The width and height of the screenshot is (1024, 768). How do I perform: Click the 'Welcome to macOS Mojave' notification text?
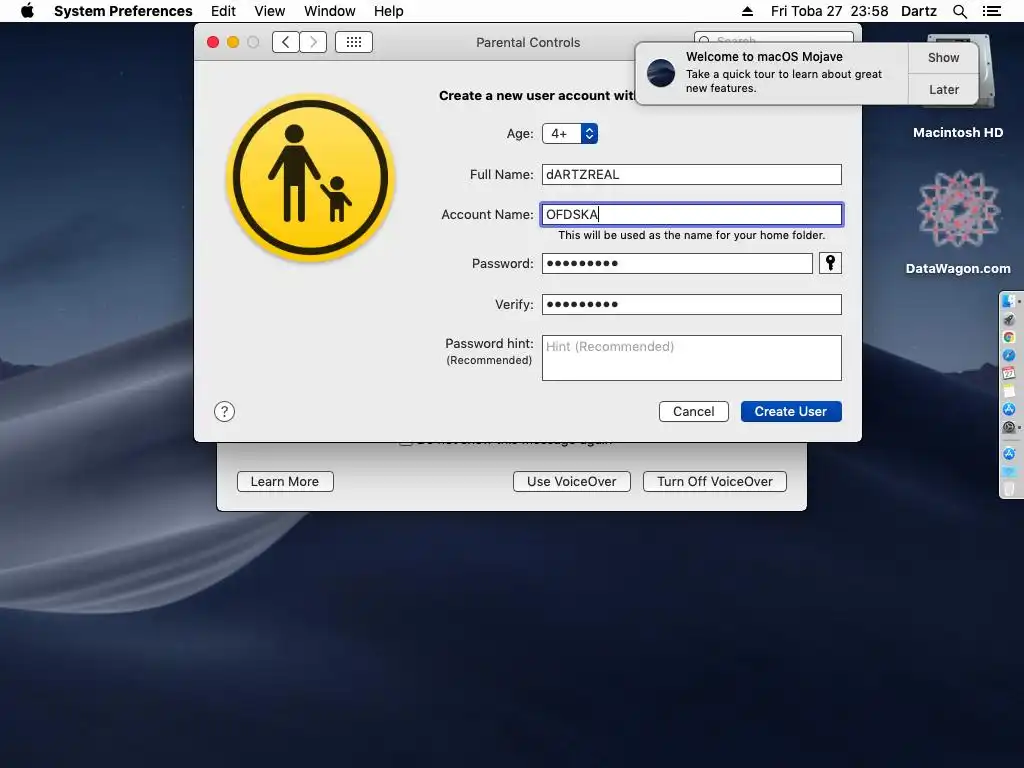point(764,57)
